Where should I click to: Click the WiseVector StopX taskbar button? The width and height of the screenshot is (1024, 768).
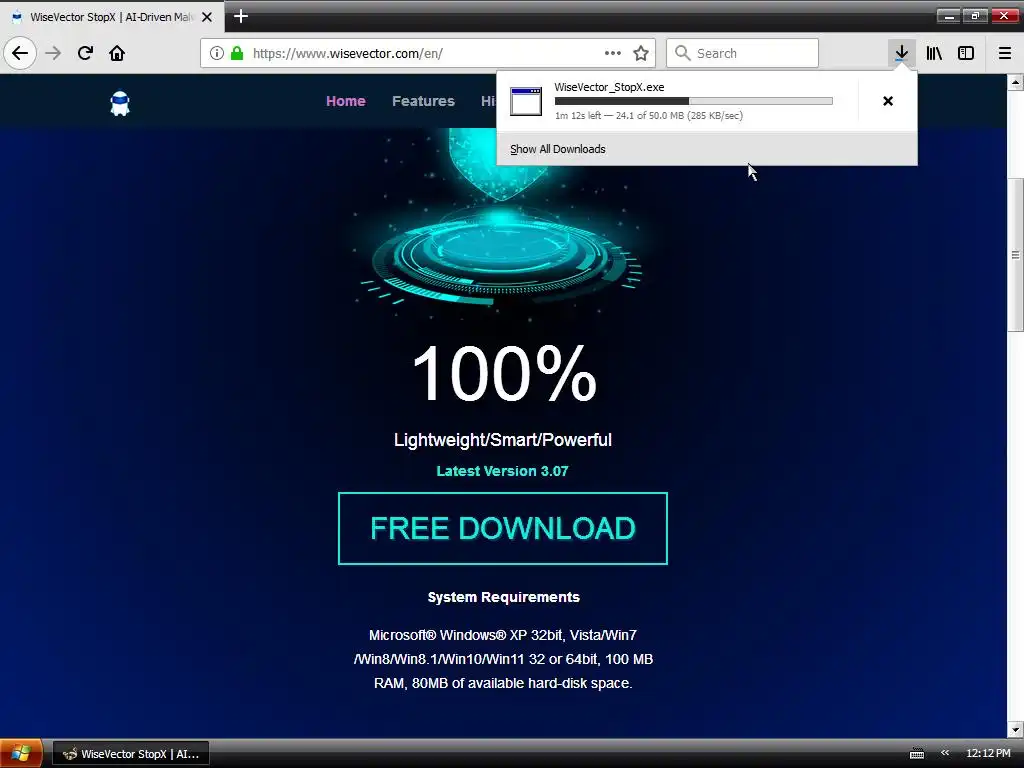tap(131, 754)
